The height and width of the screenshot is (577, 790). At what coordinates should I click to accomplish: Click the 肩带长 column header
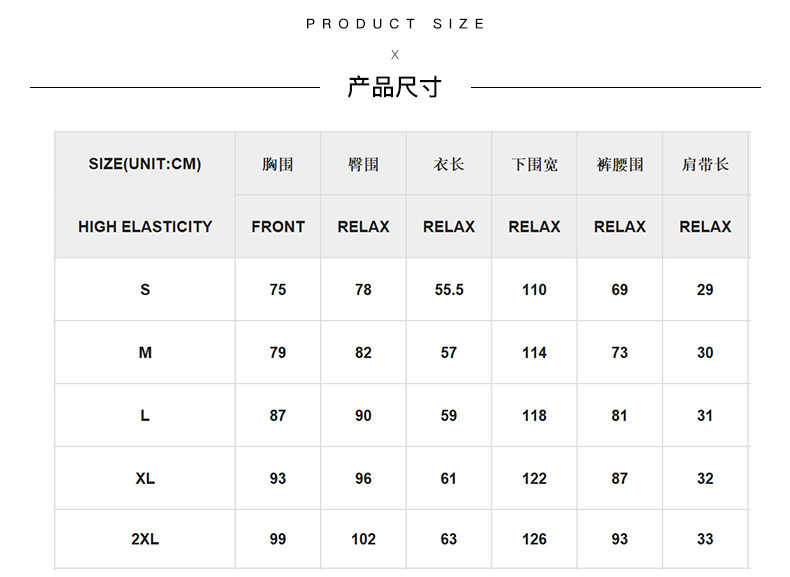705,164
